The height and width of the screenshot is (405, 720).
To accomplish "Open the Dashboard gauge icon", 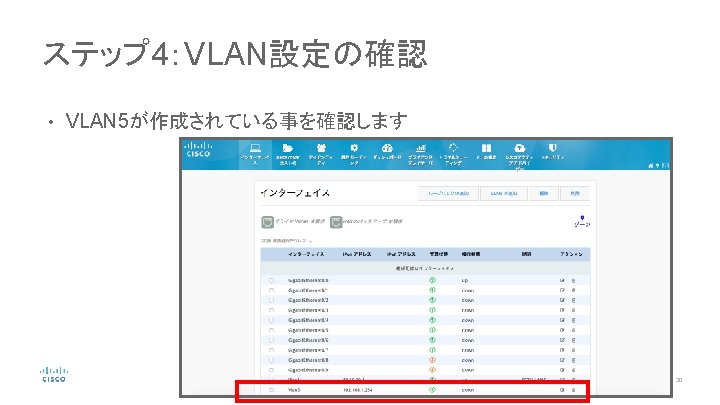I will pyautogui.click(x=387, y=148).
